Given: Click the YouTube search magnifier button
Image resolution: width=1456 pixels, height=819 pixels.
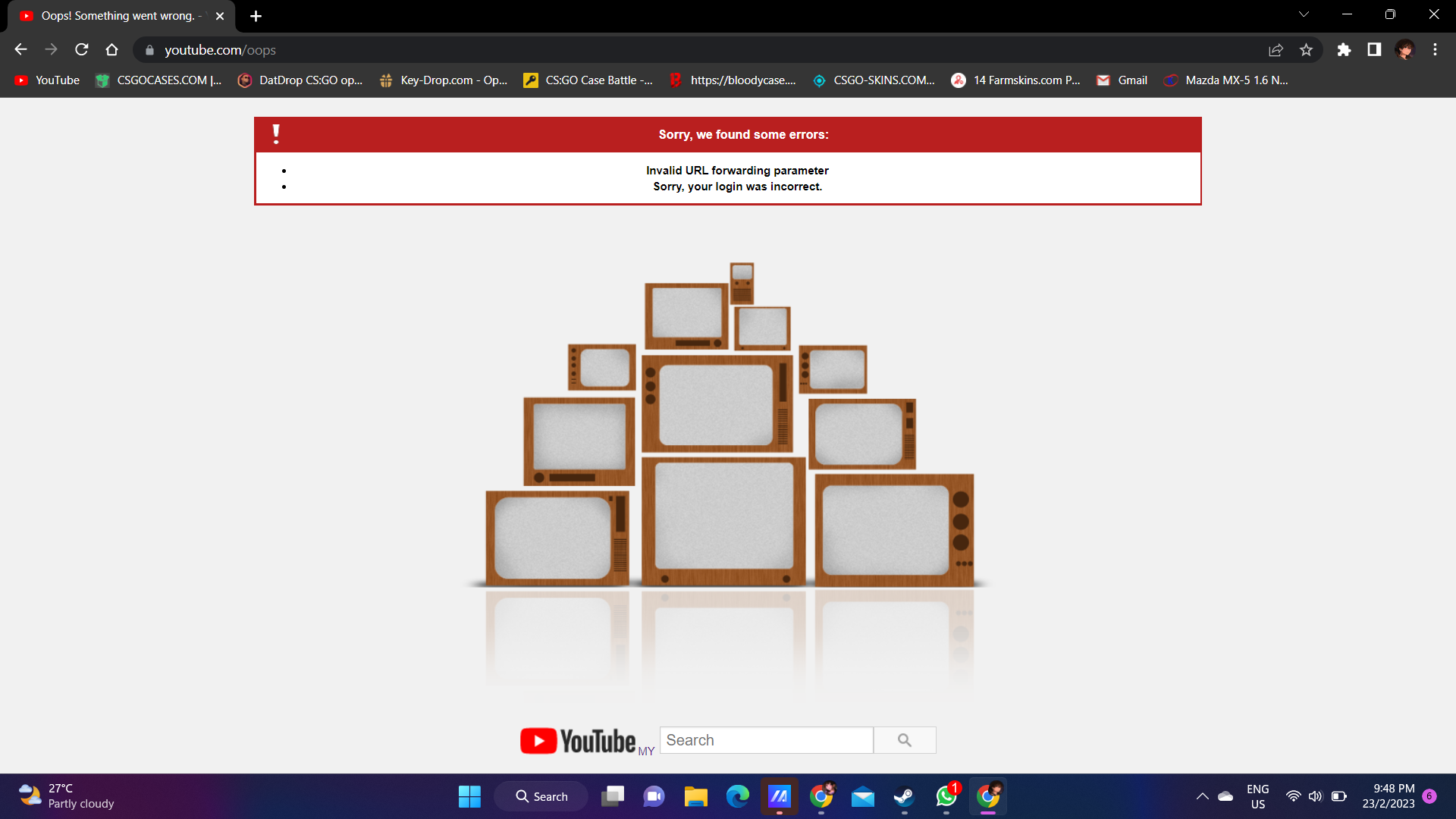Looking at the screenshot, I should [x=904, y=740].
